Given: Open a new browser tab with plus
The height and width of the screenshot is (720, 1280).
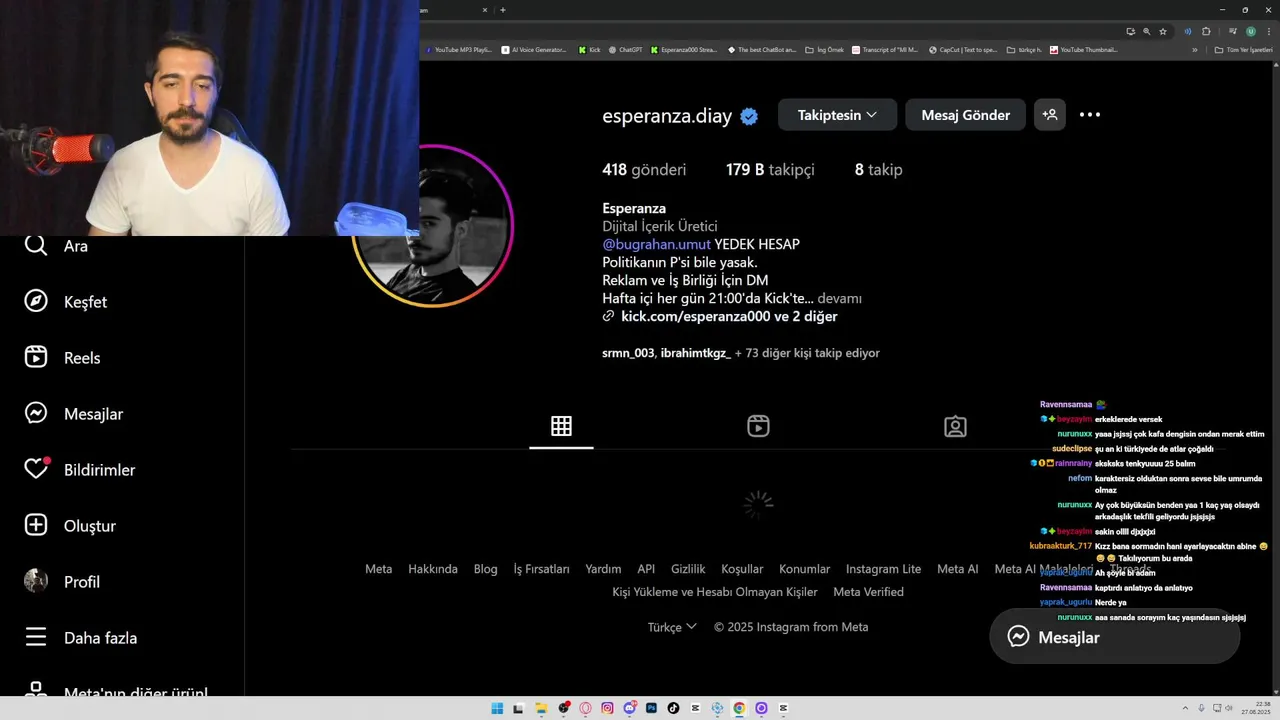Looking at the screenshot, I should [503, 10].
